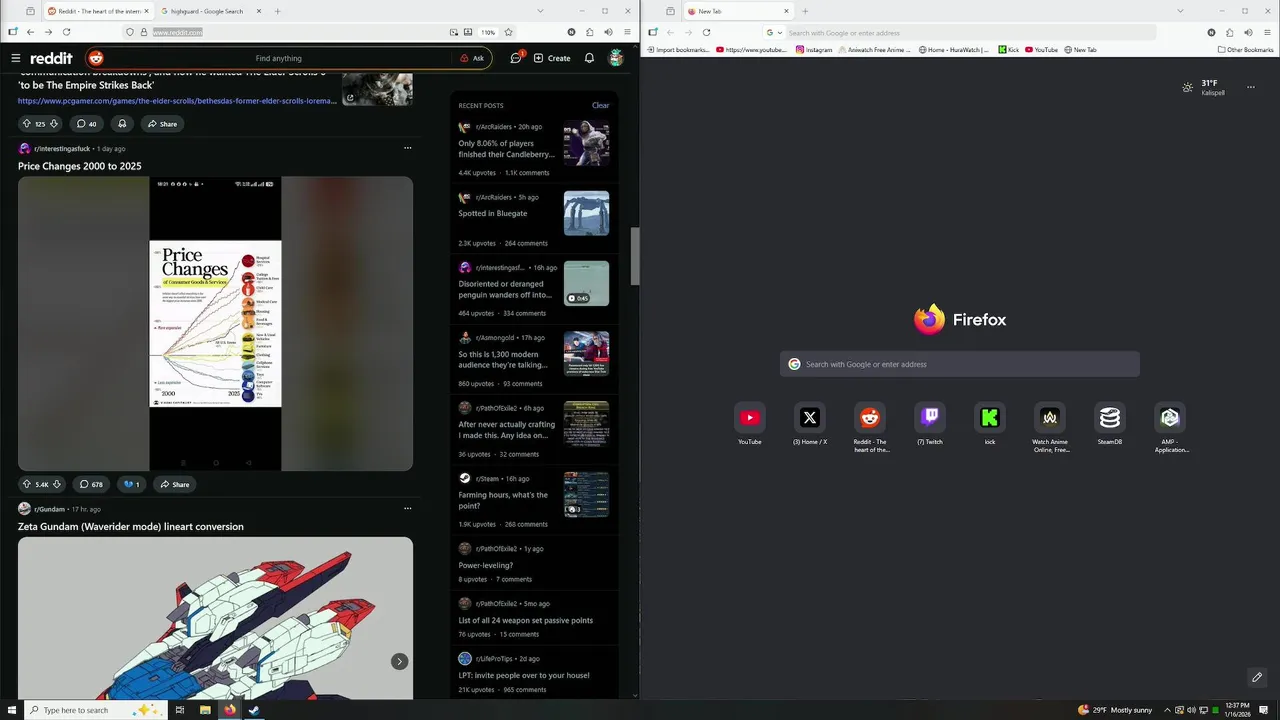This screenshot has height=720, width=1280.
Task: Click the r/Gundam subreddit link
Action: tap(49, 509)
